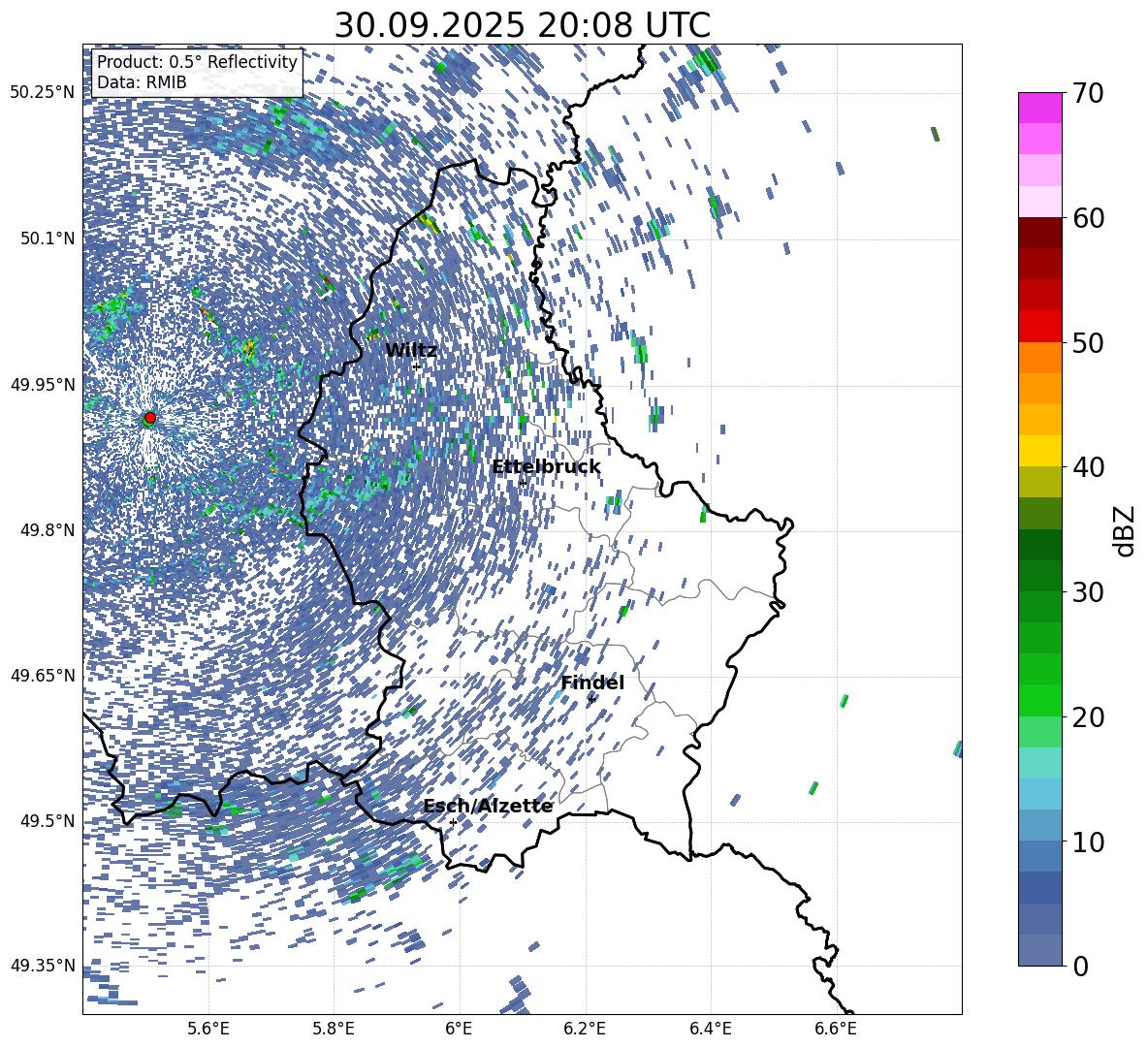This screenshot has height=1048, width=1148.
Task: Click the 30 tick on colorbar
Action: (x=1087, y=592)
